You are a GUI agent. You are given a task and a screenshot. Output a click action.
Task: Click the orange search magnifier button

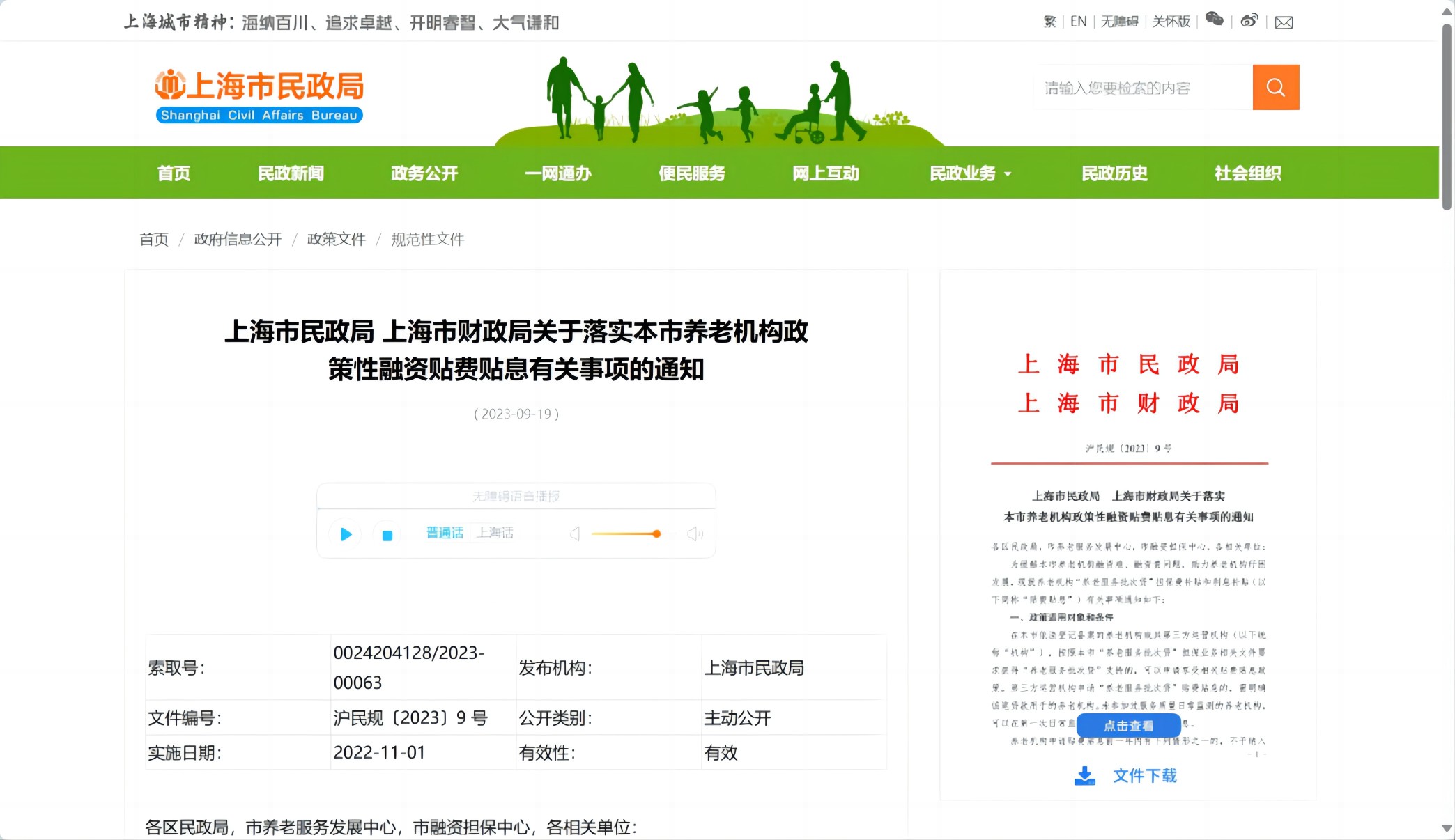coord(1275,87)
